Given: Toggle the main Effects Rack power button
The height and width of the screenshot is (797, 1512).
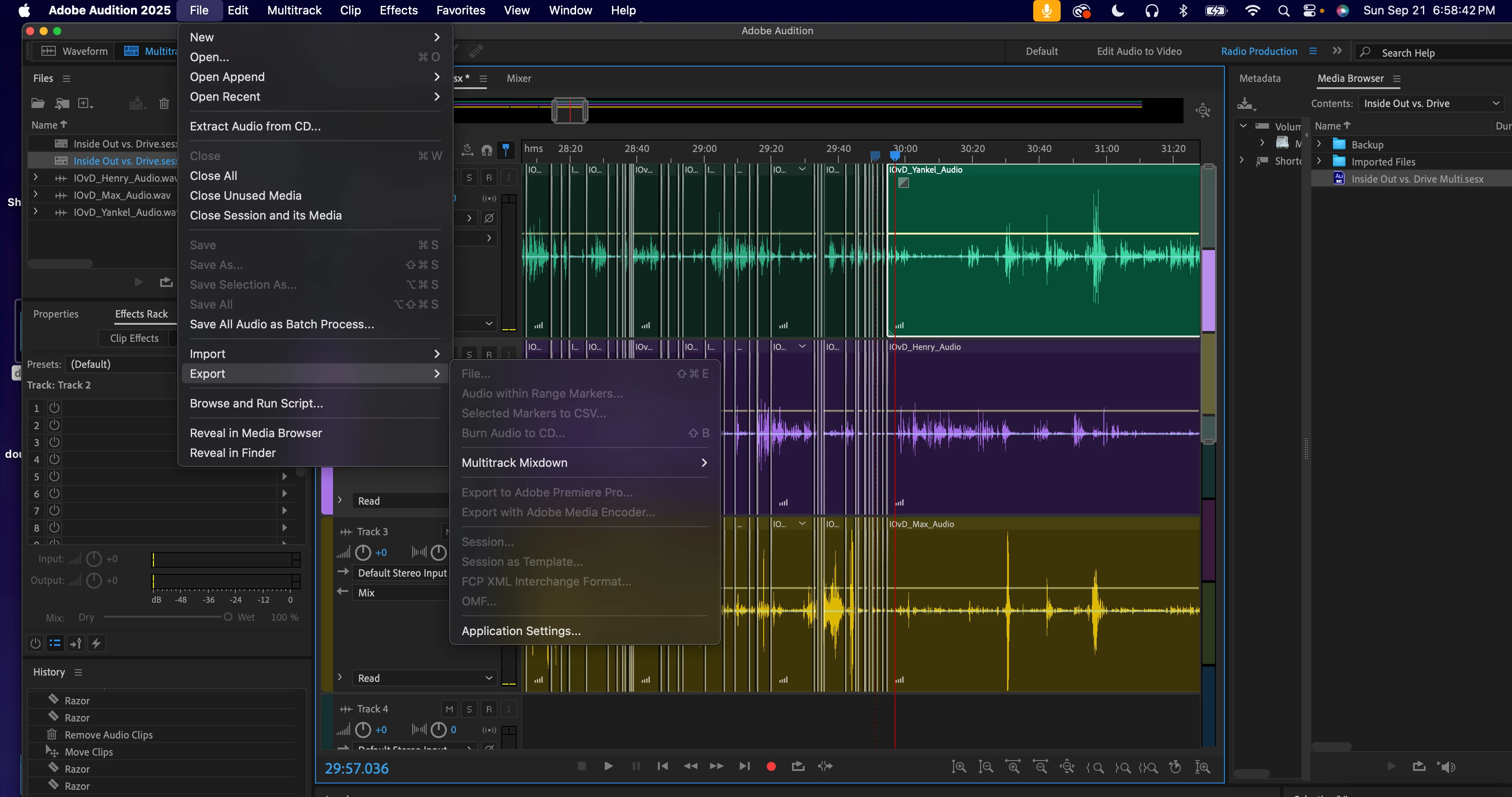Looking at the screenshot, I should pyautogui.click(x=35, y=643).
